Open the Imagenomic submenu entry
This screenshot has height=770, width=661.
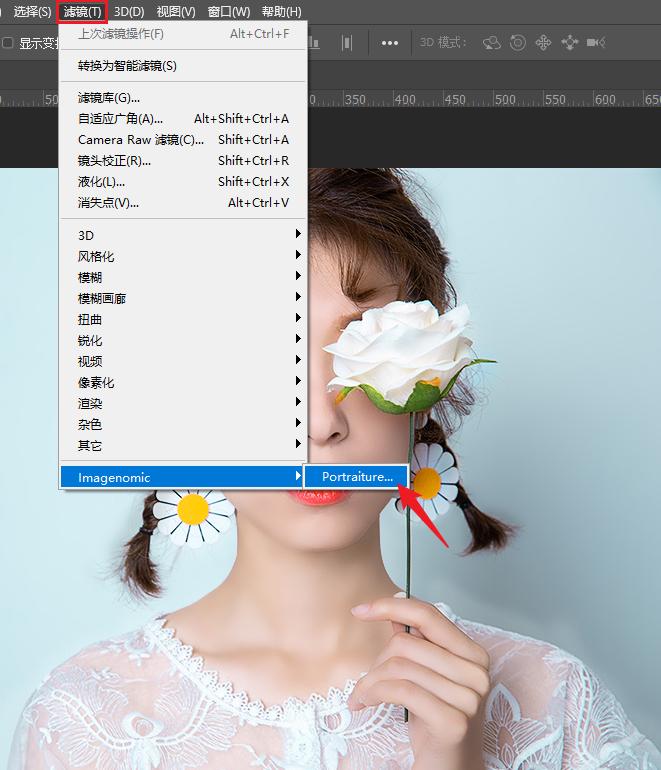(181, 477)
